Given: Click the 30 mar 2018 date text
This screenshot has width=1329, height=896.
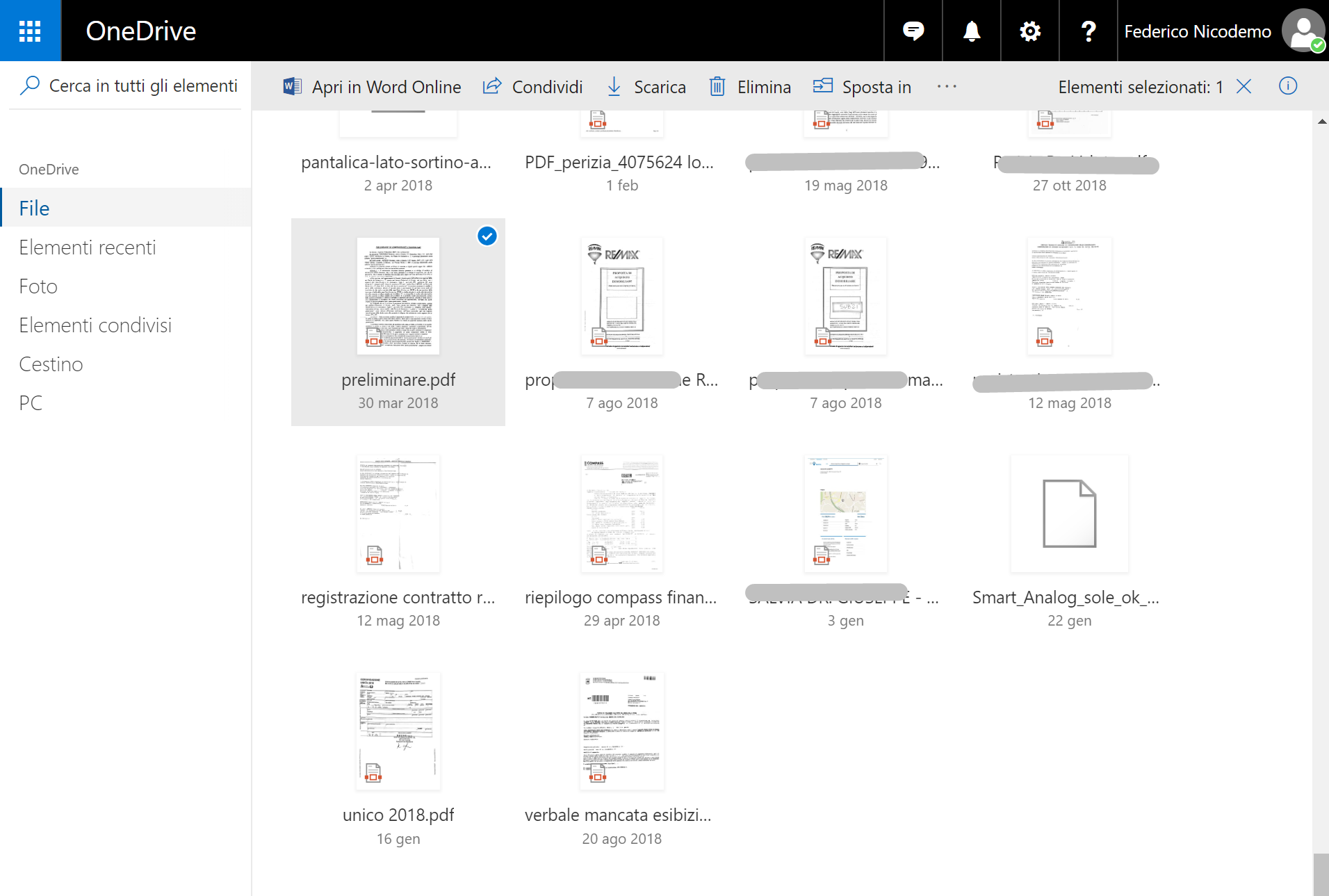Looking at the screenshot, I should [398, 403].
